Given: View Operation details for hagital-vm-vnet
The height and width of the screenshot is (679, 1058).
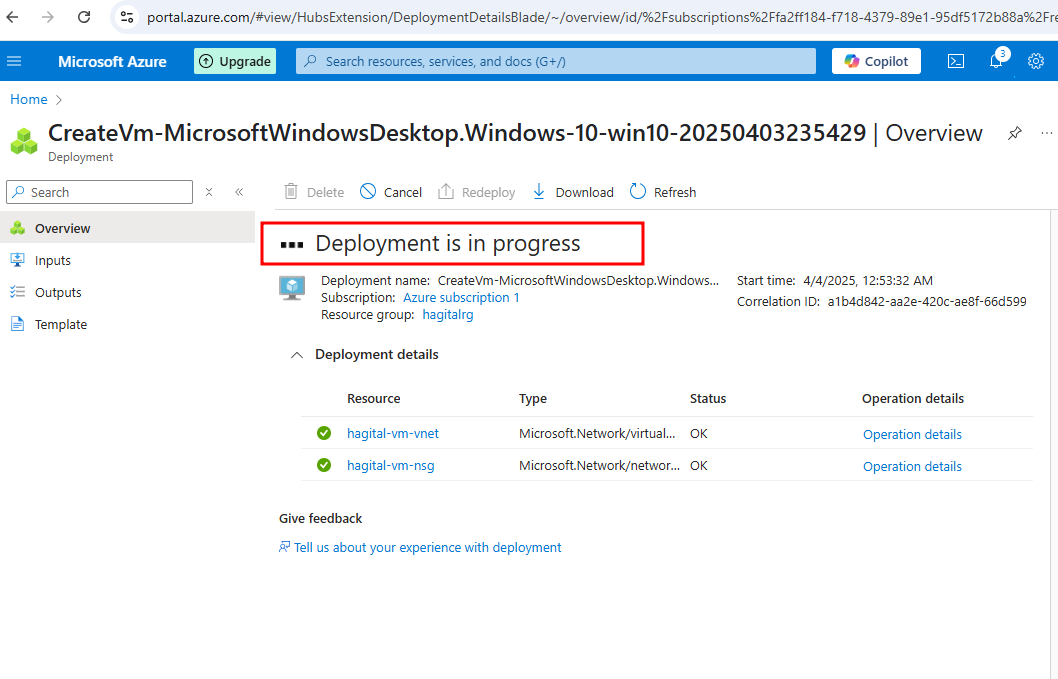Looking at the screenshot, I should [912, 435].
